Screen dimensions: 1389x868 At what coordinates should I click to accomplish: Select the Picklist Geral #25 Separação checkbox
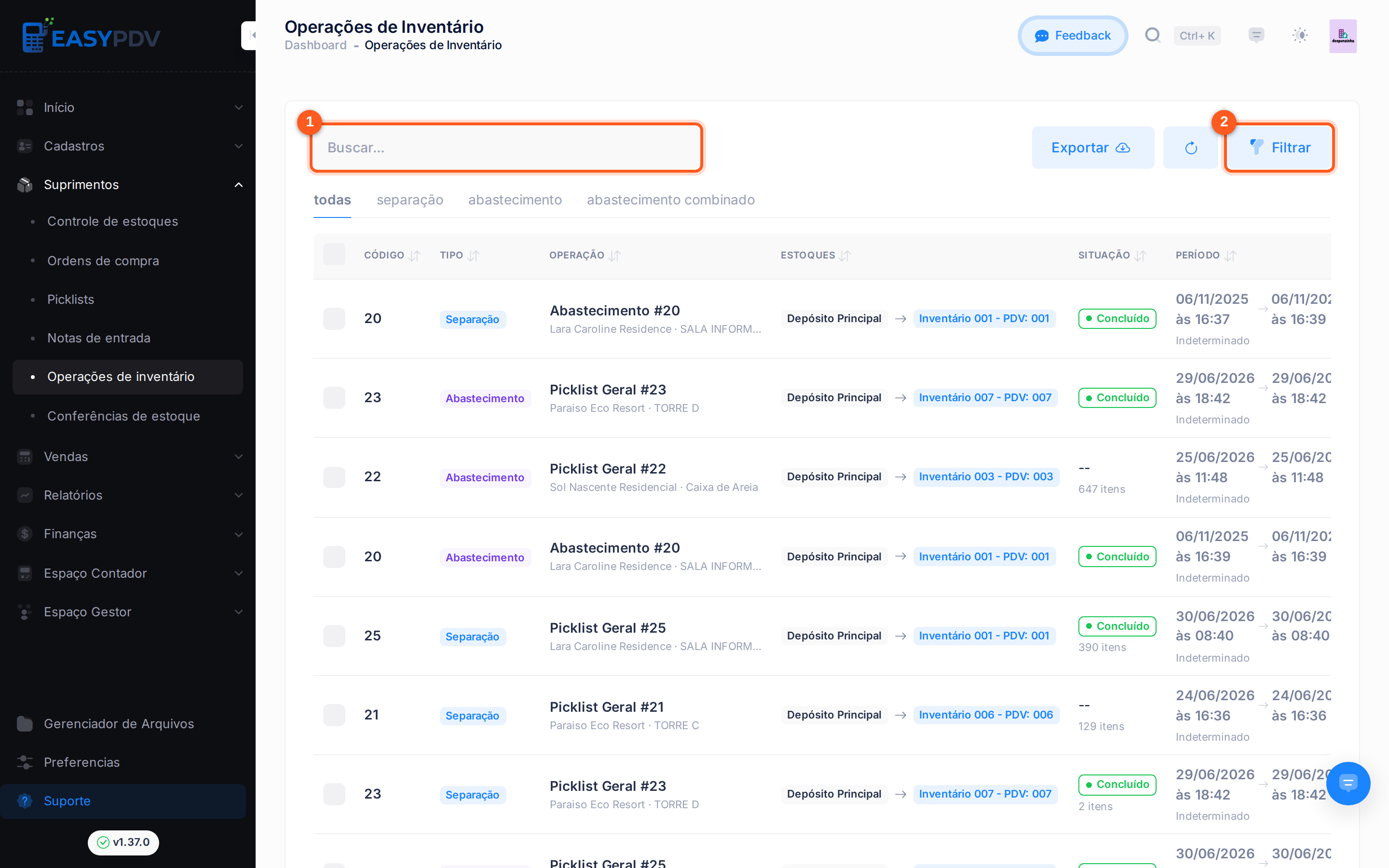(x=334, y=636)
